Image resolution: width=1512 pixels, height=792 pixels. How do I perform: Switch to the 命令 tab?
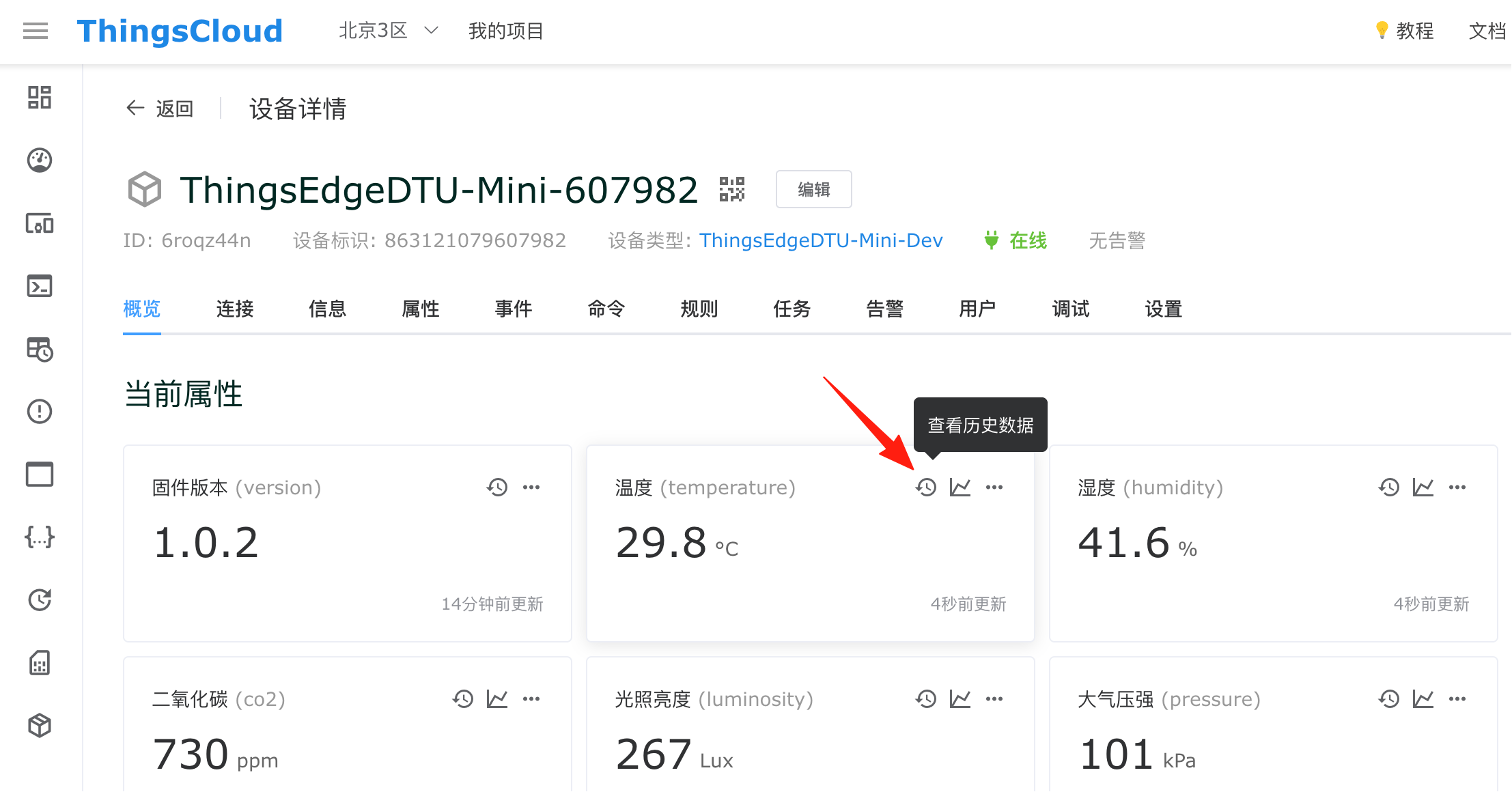606,309
